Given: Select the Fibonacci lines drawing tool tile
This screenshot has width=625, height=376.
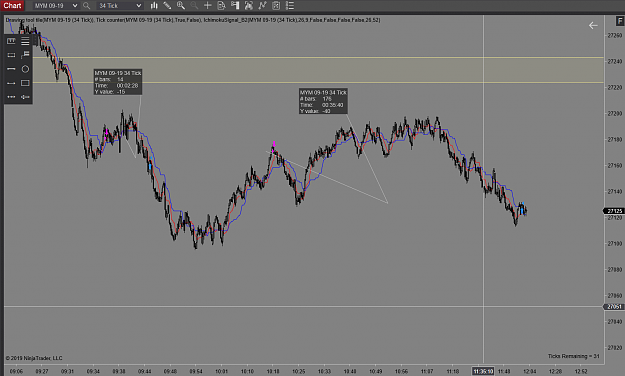Looking at the screenshot, I should click(25, 41).
